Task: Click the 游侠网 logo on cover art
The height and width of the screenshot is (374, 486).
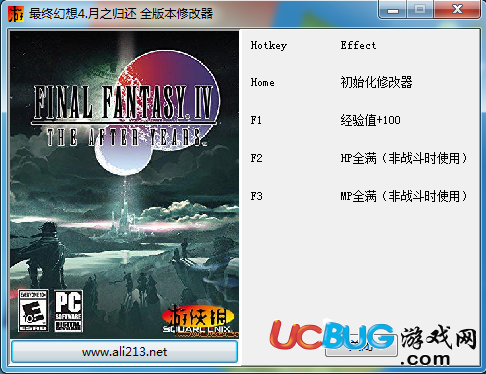Action: (x=198, y=316)
